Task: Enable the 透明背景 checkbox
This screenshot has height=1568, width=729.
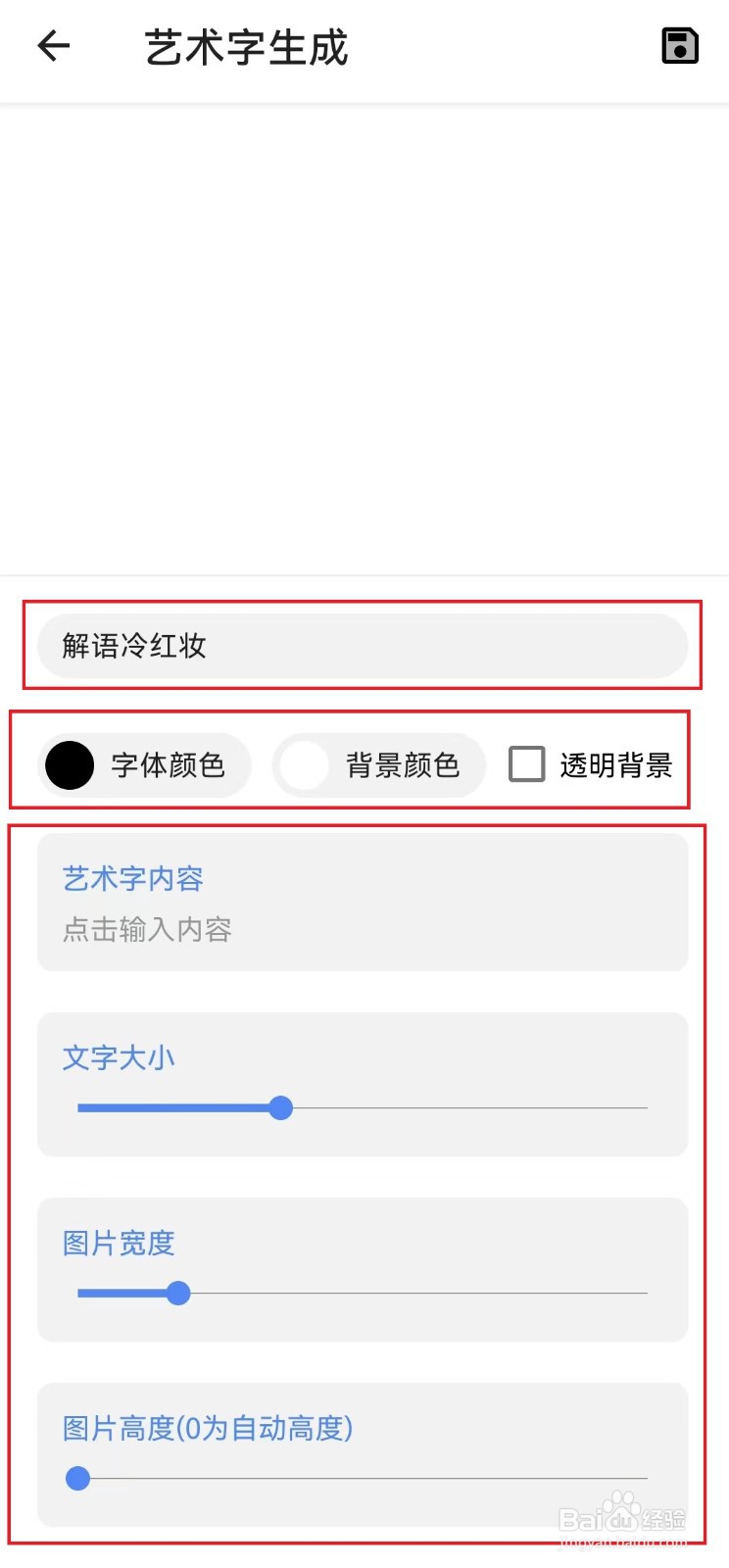Action: pos(527,764)
